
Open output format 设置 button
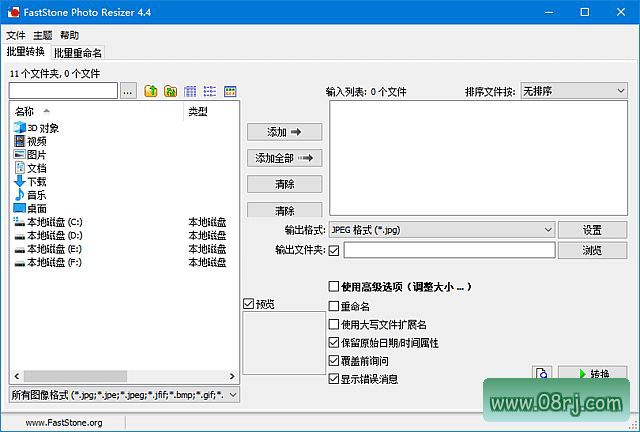pyautogui.click(x=592, y=230)
